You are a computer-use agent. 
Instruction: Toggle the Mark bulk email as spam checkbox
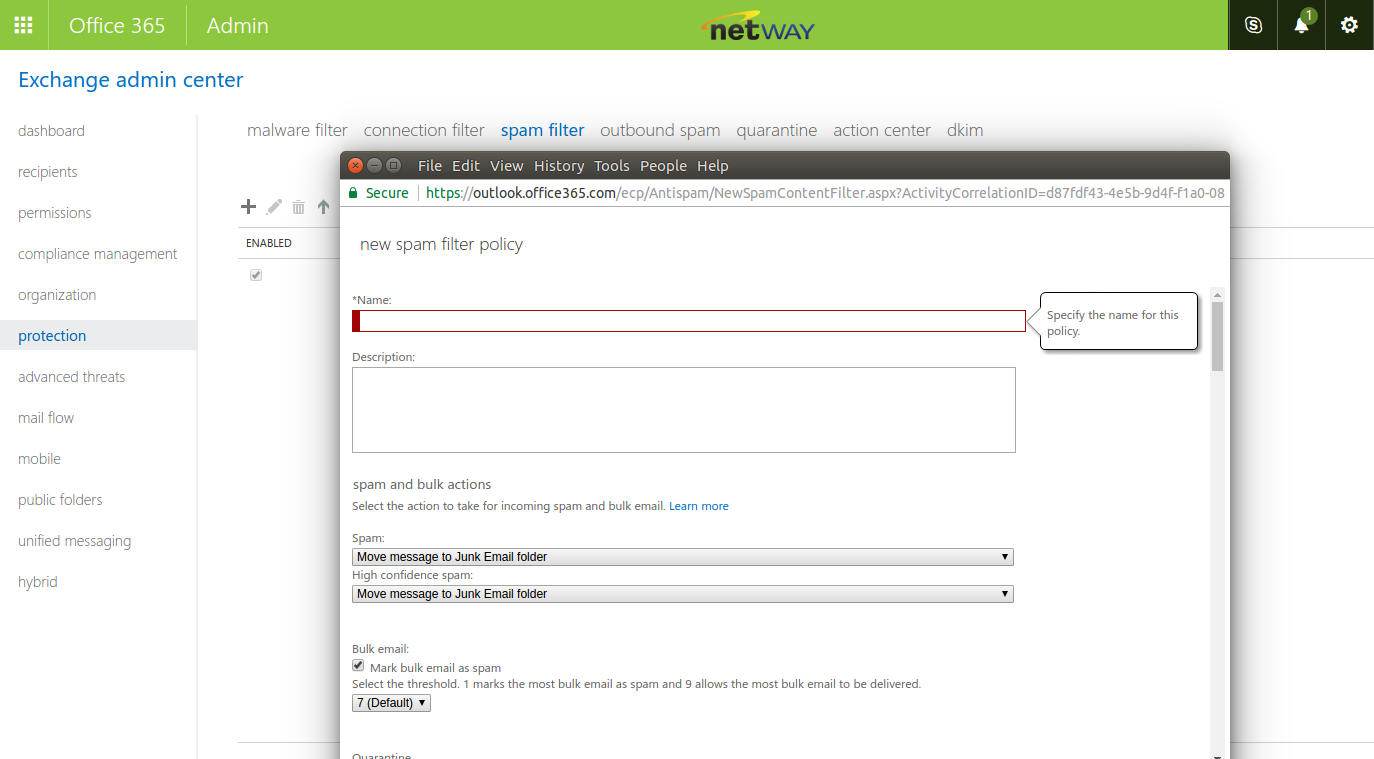(358, 666)
